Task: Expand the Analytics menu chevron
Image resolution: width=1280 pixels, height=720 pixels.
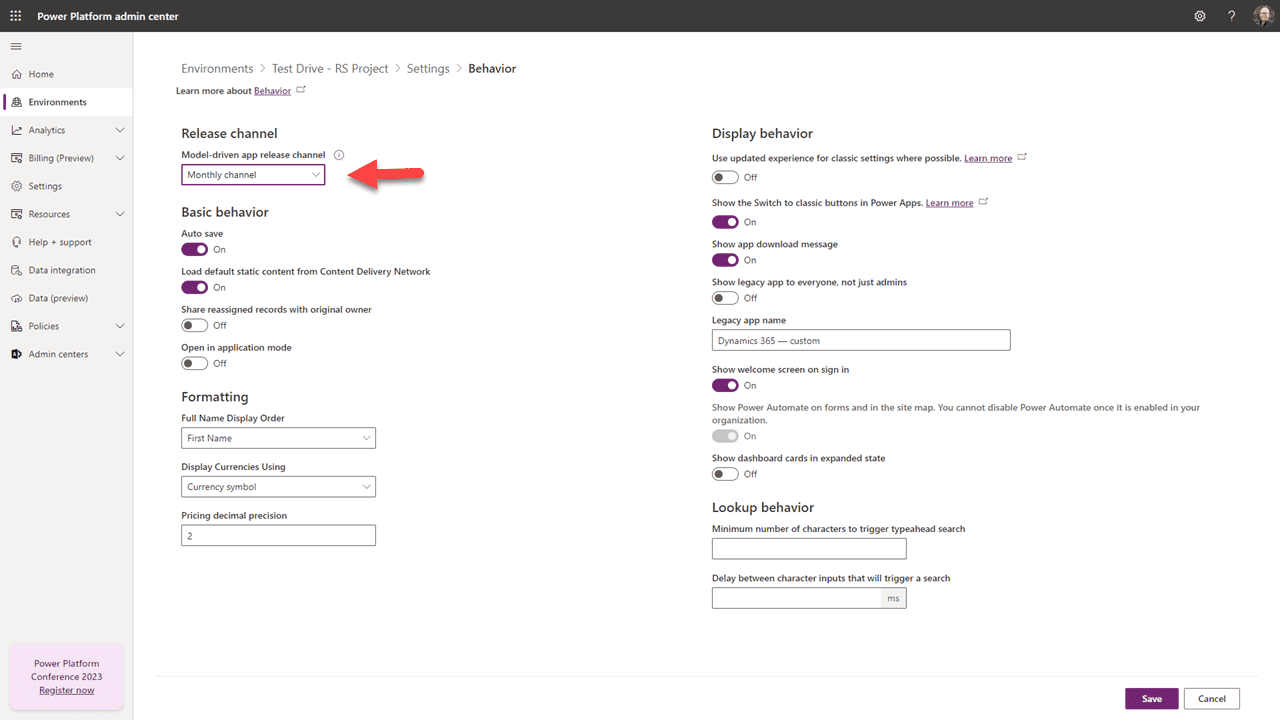Action: click(x=120, y=130)
